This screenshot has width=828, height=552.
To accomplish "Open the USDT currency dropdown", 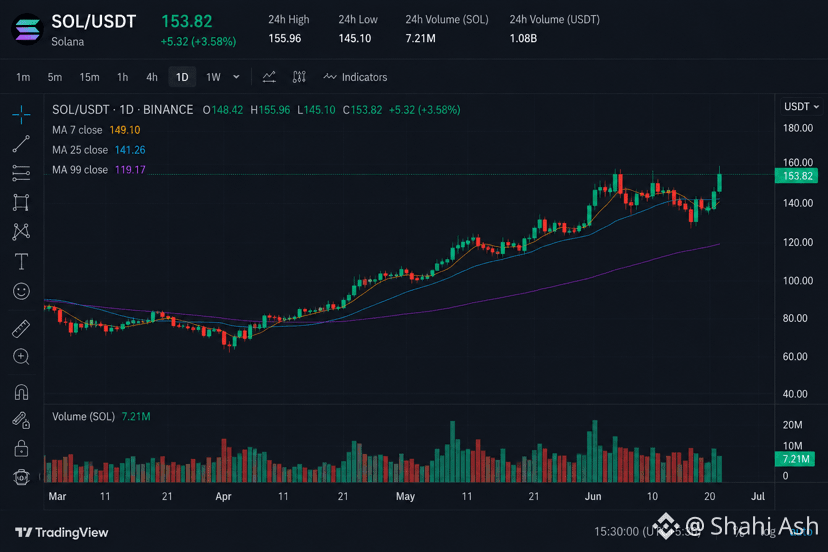I will click(x=801, y=107).
